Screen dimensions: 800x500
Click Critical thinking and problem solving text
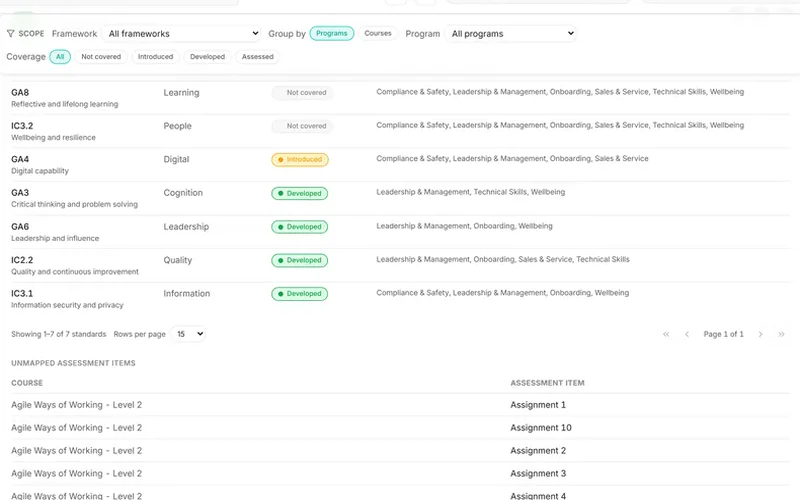click(x=74, y=204)
